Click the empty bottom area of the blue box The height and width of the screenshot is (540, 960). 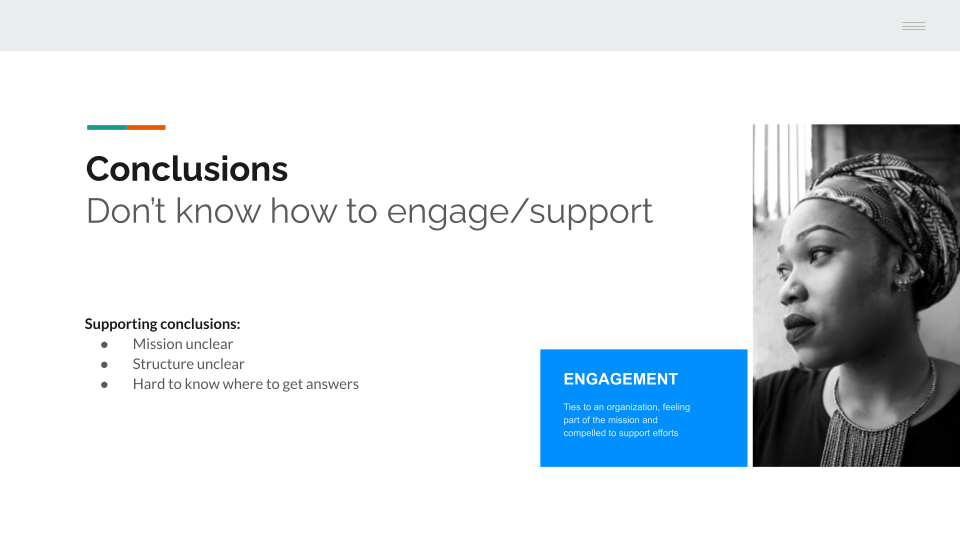(643, 454)
